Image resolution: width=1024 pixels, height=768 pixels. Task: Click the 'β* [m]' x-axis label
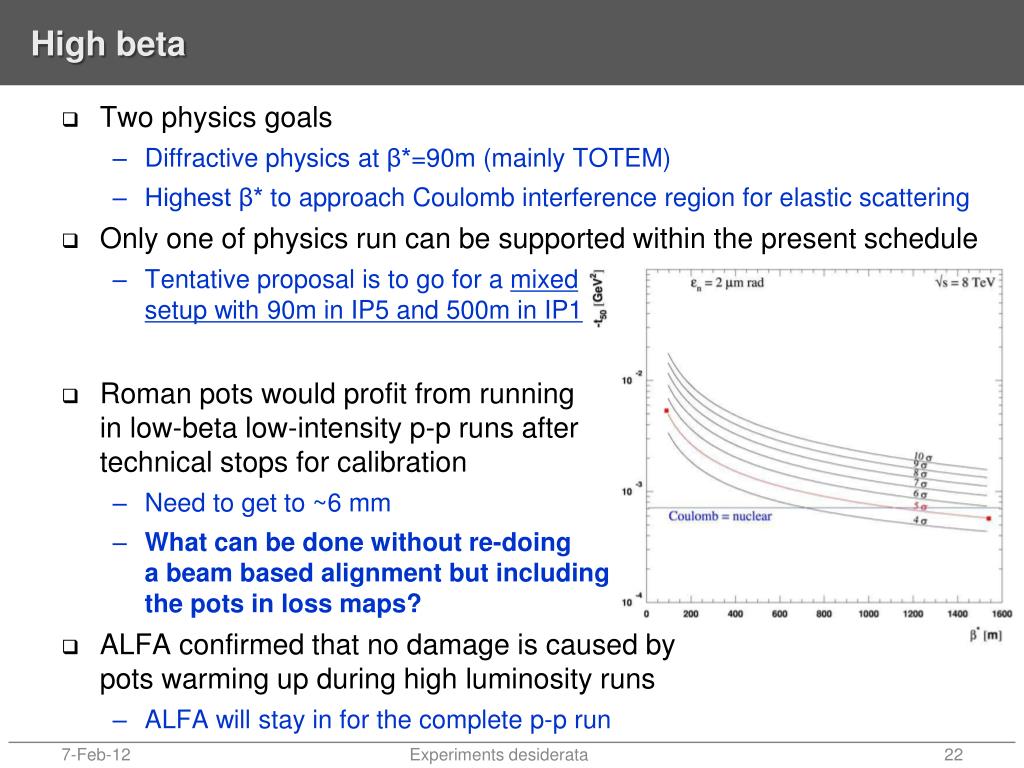click(x=985, y=634)
